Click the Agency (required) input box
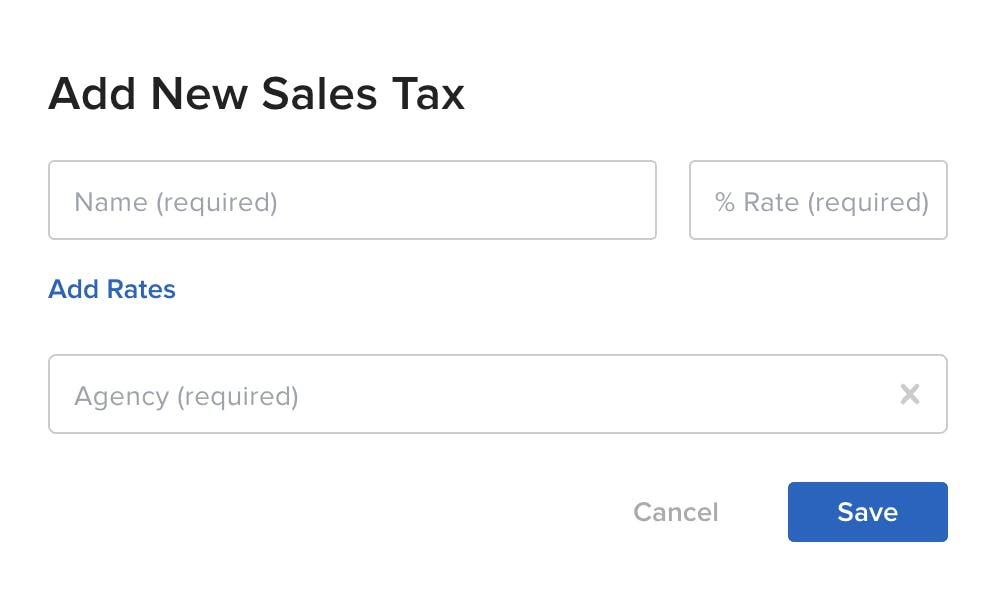The image size is (990, 594). pyautogui.click(x=400, y=394)
